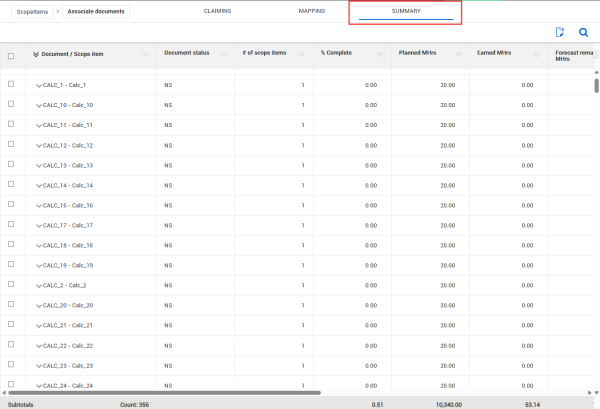The height and width of the screenshot is (409, 600).
Task: Click the 'Count: 356' subtotal text
Action: click(134, 404)
